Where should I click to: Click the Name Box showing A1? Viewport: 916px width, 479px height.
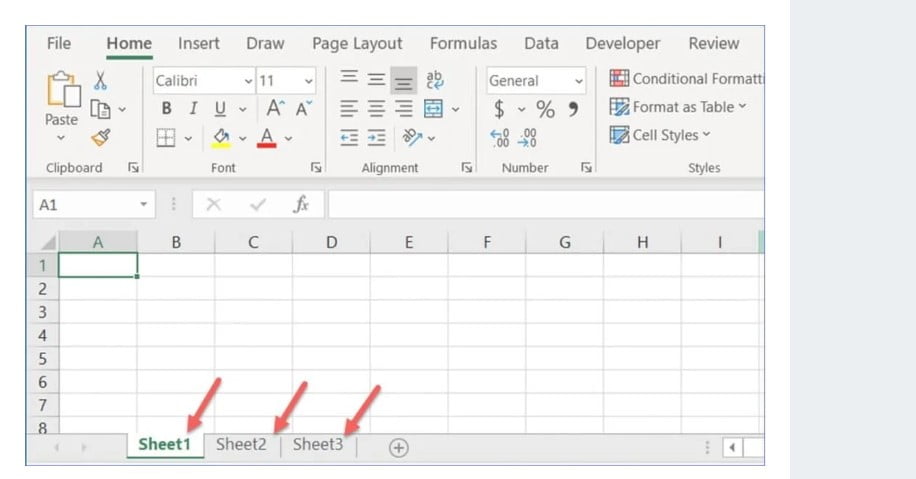(x=86, y=204)
